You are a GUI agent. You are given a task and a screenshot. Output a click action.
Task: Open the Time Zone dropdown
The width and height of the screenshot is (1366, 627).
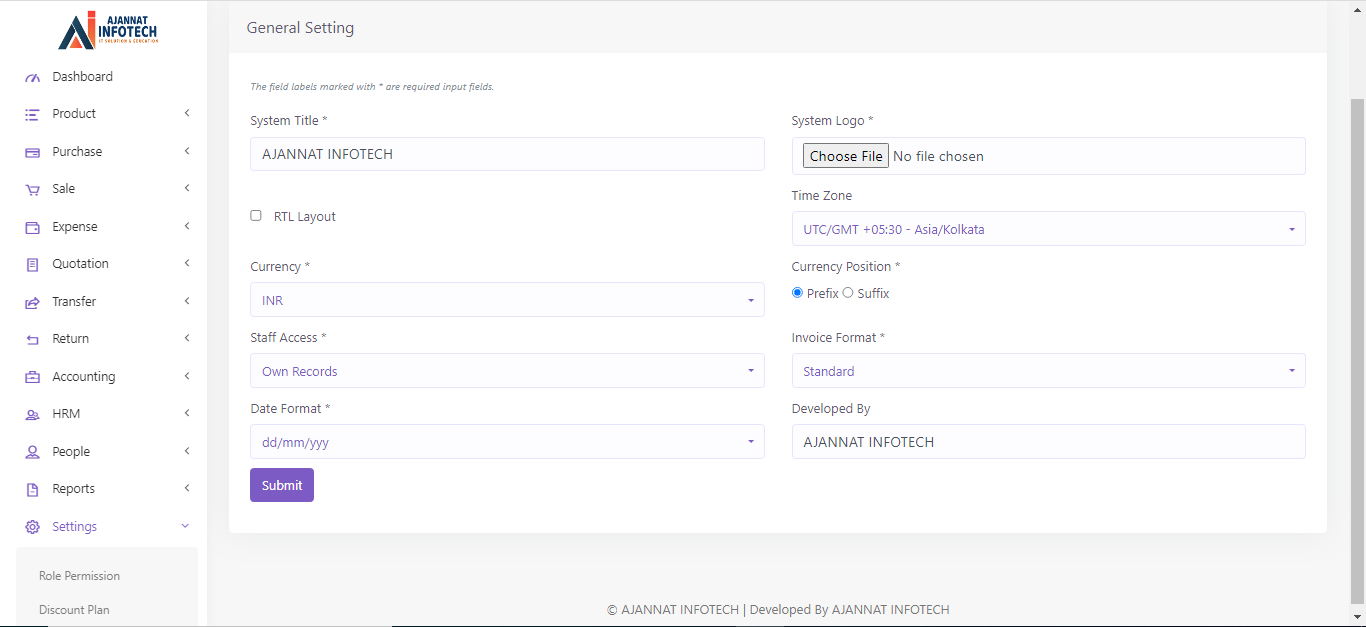pyautogui.click(x=1047, y=229)
